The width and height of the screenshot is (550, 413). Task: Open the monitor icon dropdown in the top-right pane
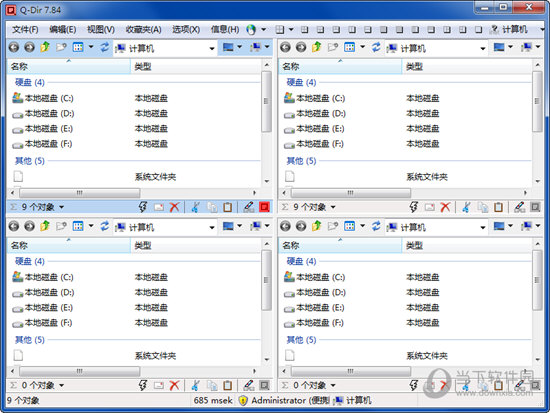point(510,47)
